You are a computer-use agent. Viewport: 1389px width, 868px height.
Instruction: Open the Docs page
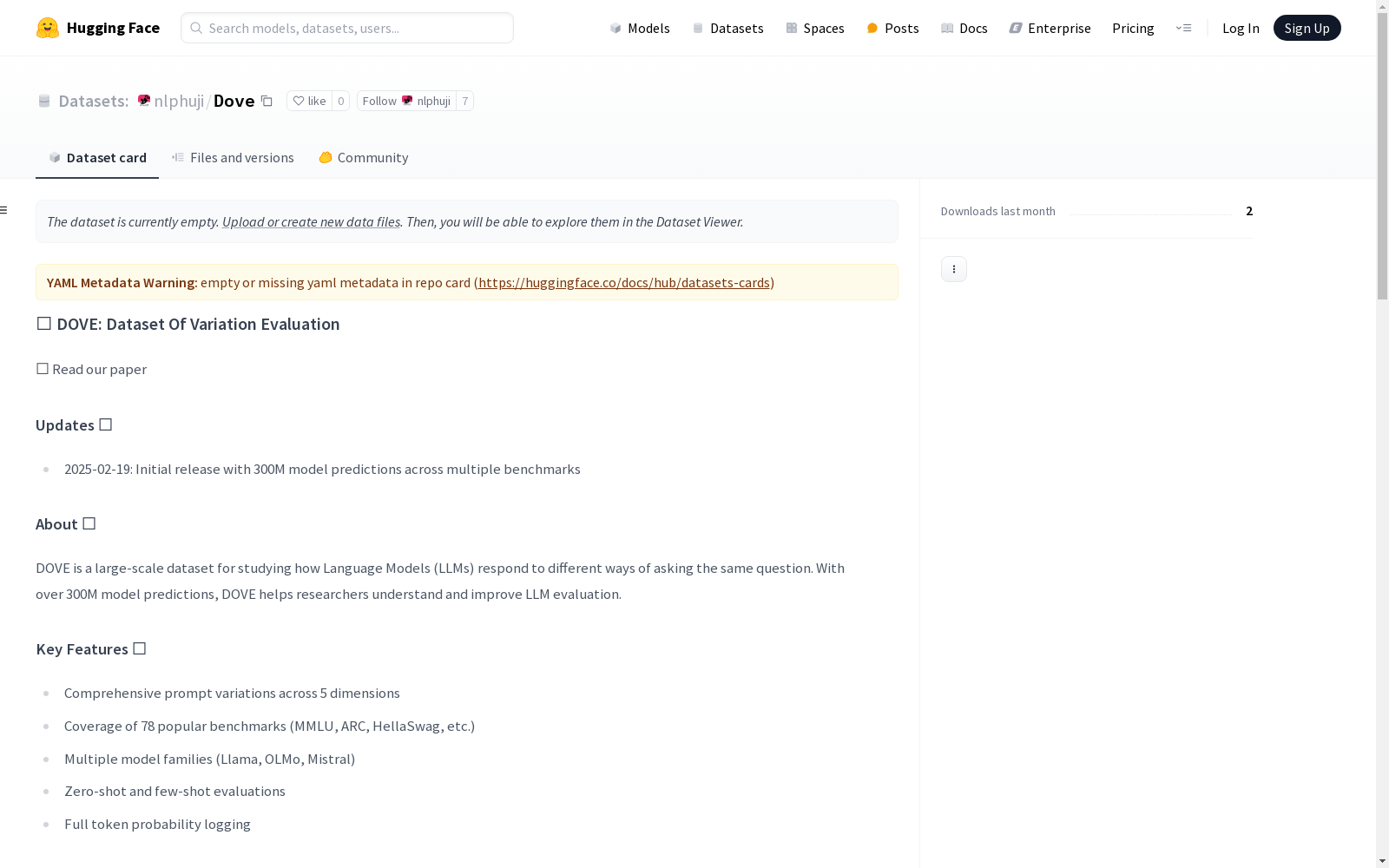964,28
